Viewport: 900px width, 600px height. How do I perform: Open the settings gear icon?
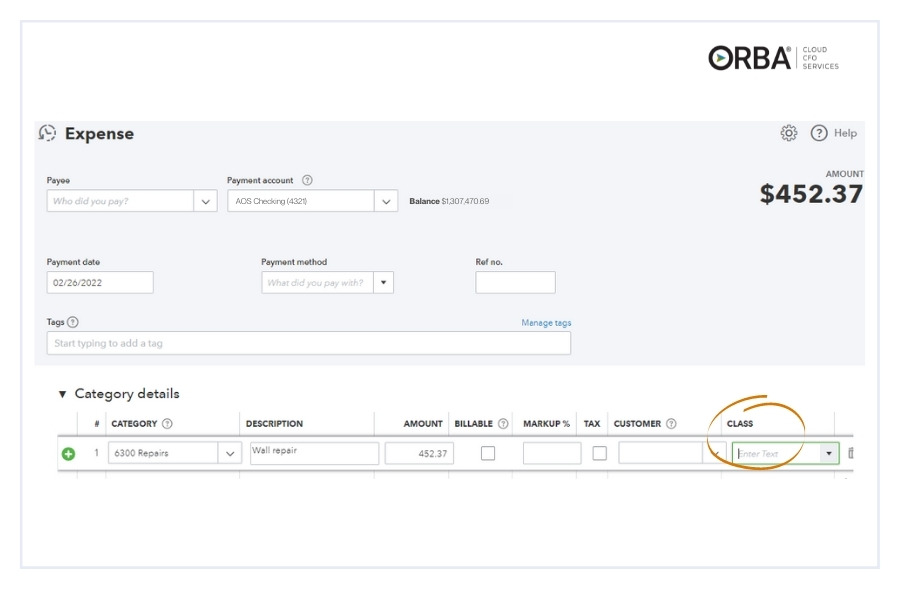pos(789,133)
